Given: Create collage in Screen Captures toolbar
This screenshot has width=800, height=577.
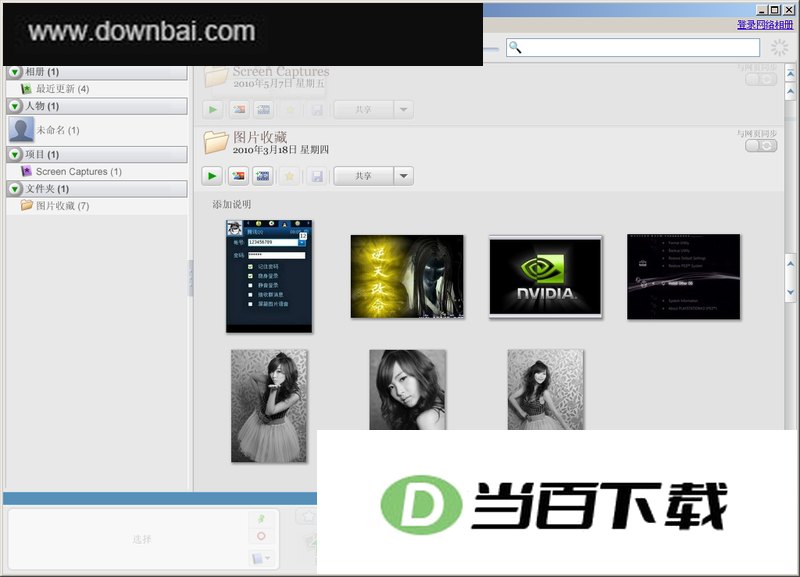Looking at the screenshot, I should pyautogui.click(x=238, y=109).
